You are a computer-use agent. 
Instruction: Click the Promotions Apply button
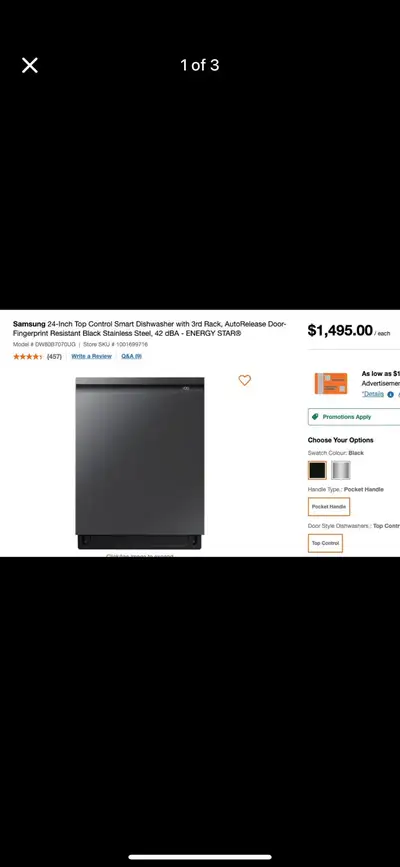point(354,417)
